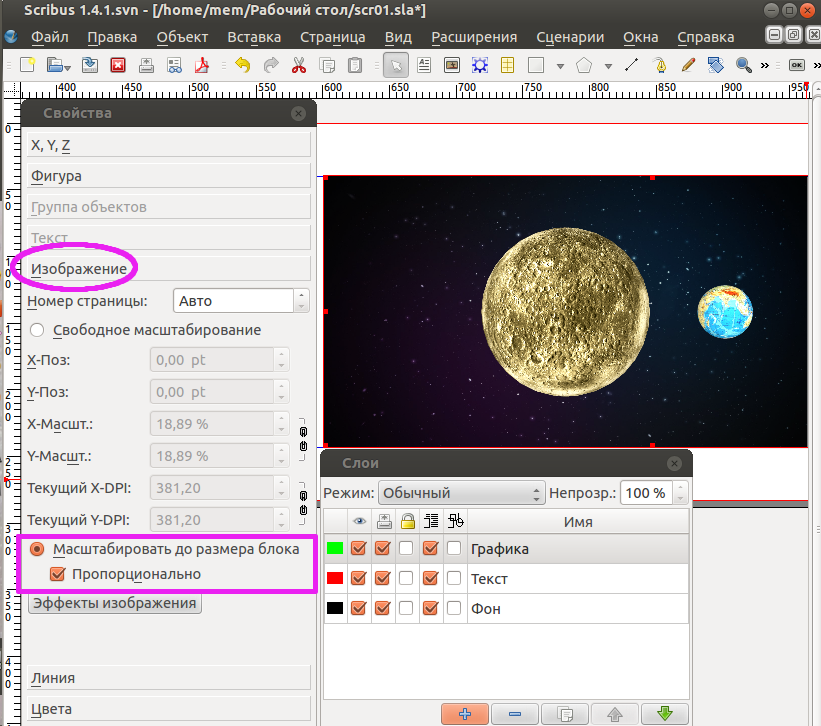Click the chain link beside X/Y DPI fields
The image size is (821, 726).
[303, 504]
